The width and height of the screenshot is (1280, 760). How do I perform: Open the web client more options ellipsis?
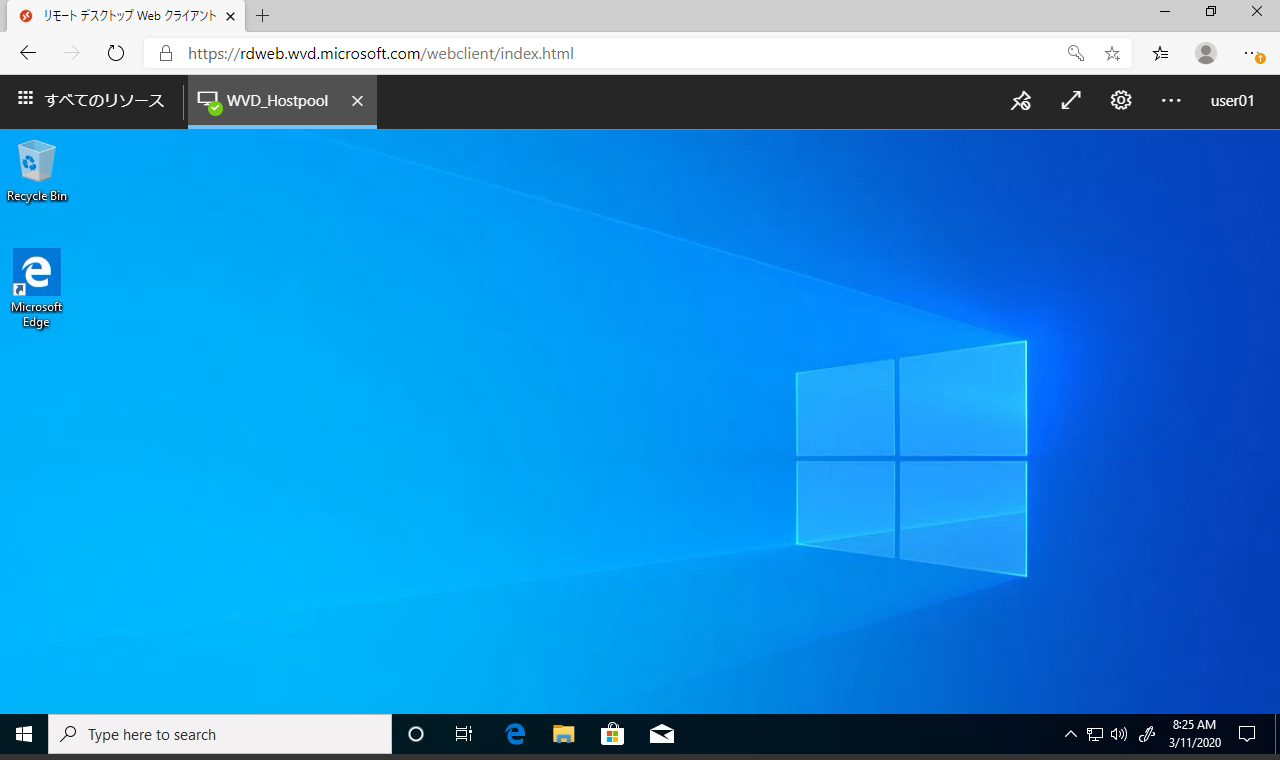tap(1171, 100)
